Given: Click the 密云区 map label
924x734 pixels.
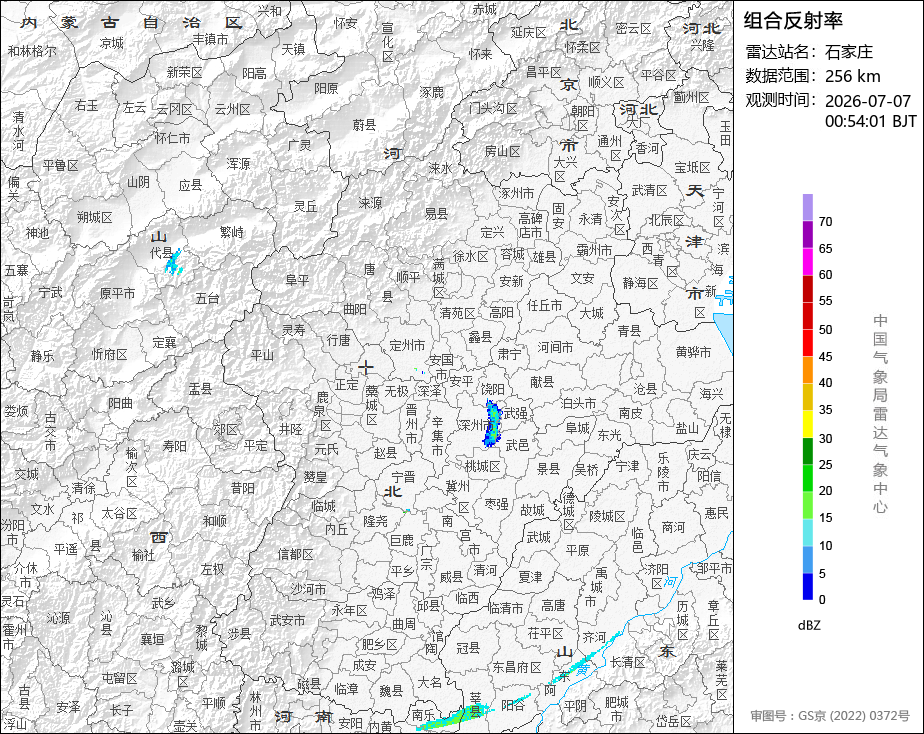Looking at the screenshot, I should (x=633, y=29).
